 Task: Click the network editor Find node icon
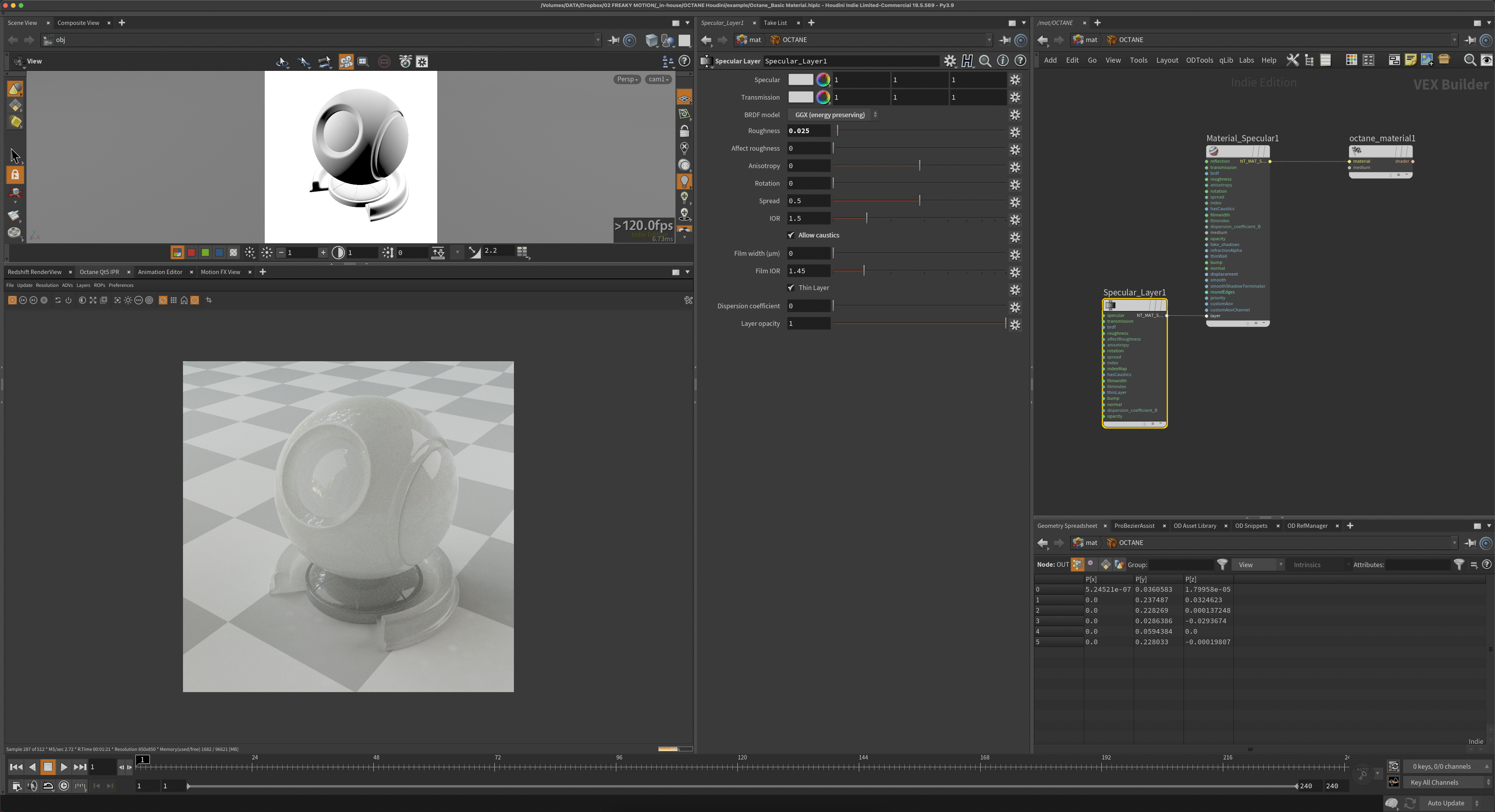(1469, 60)
